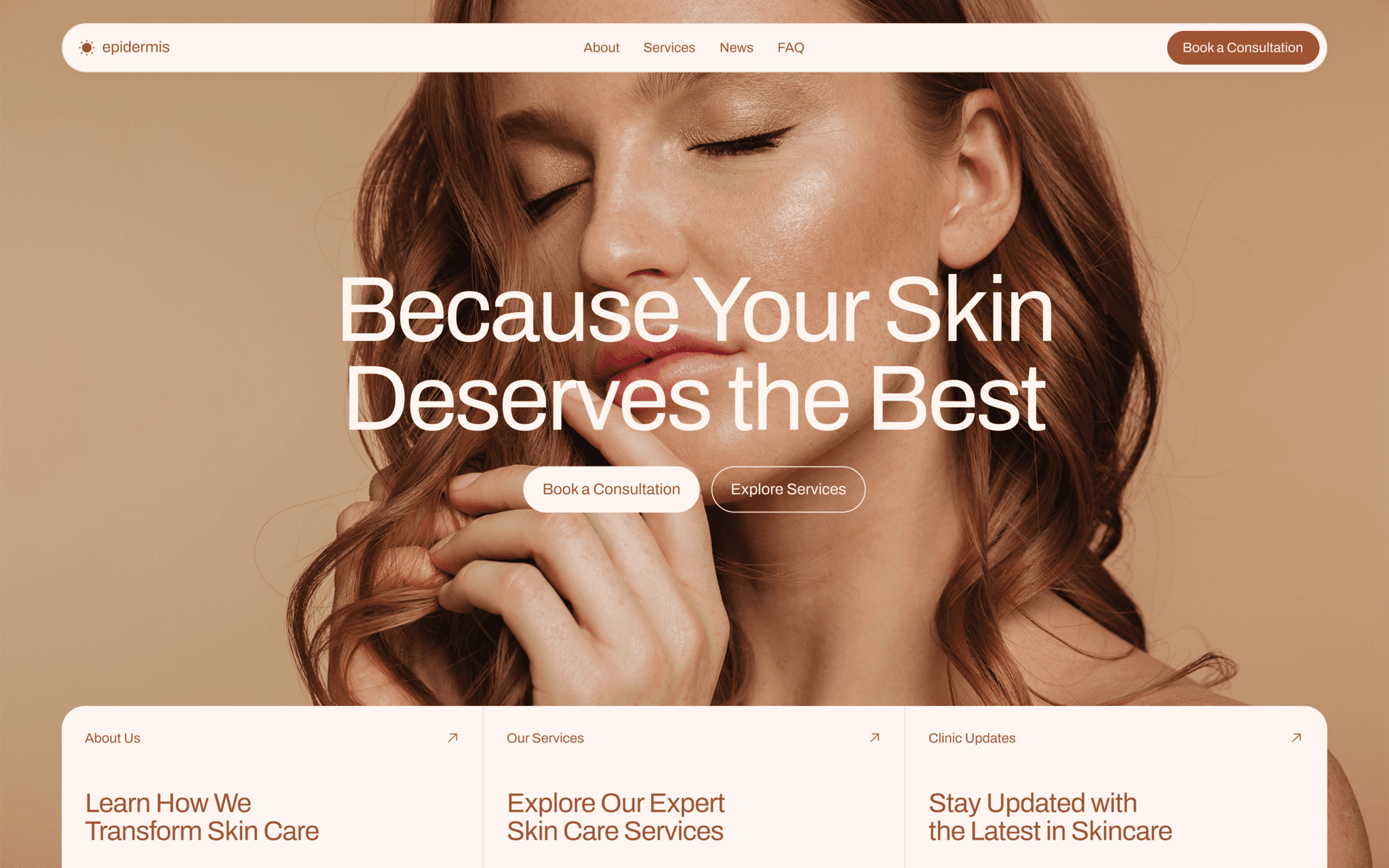
Task: Click the Explore Services button
Action: pos(788,489)
